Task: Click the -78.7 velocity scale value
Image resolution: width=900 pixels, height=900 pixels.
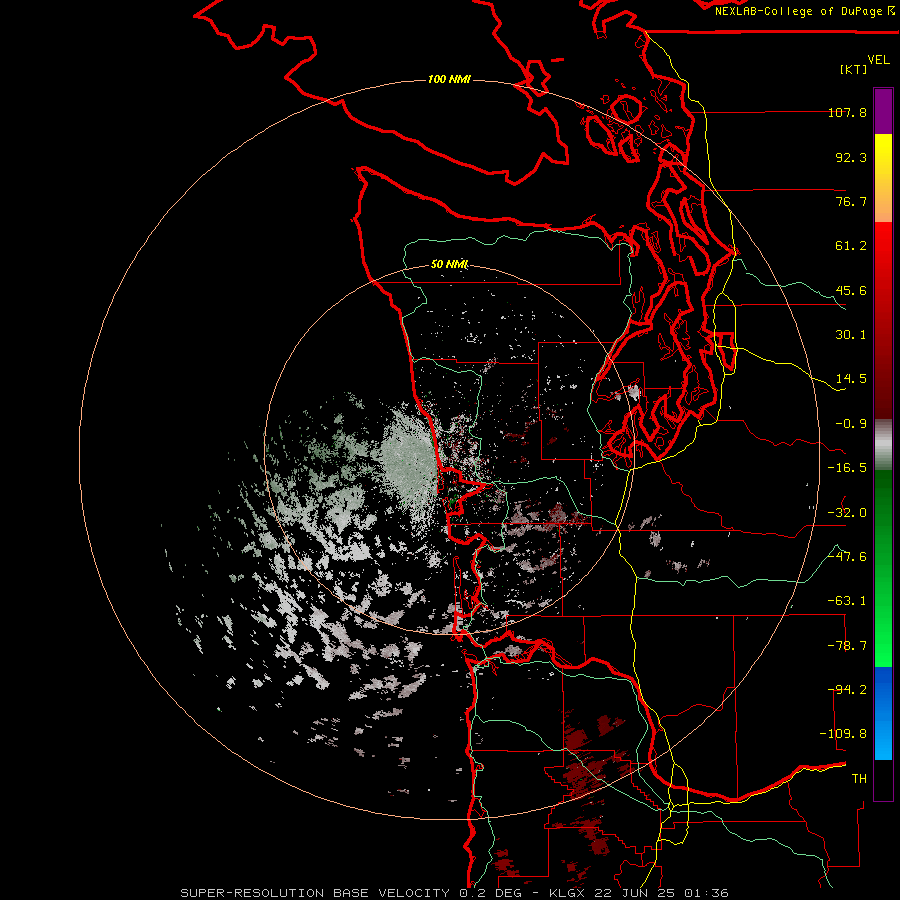Action: [x=847, y=646]
